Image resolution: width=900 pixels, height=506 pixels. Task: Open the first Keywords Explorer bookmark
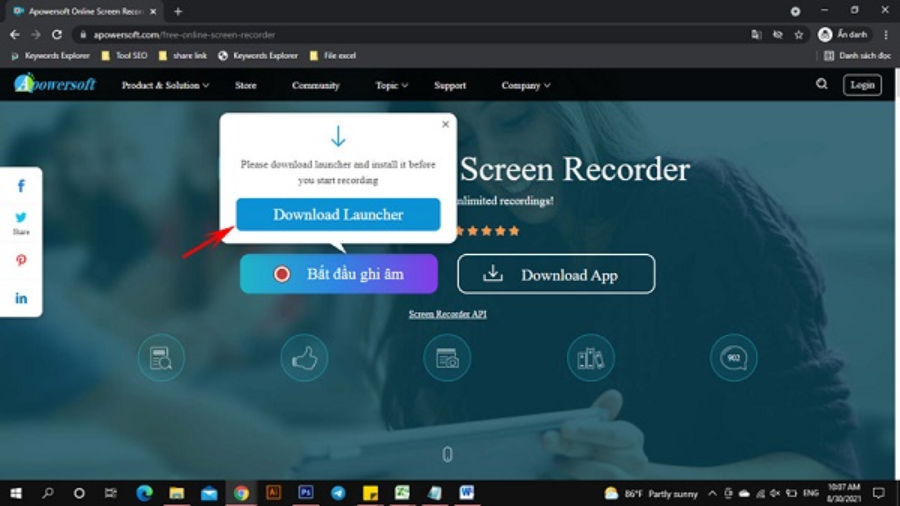click(51, 56)
